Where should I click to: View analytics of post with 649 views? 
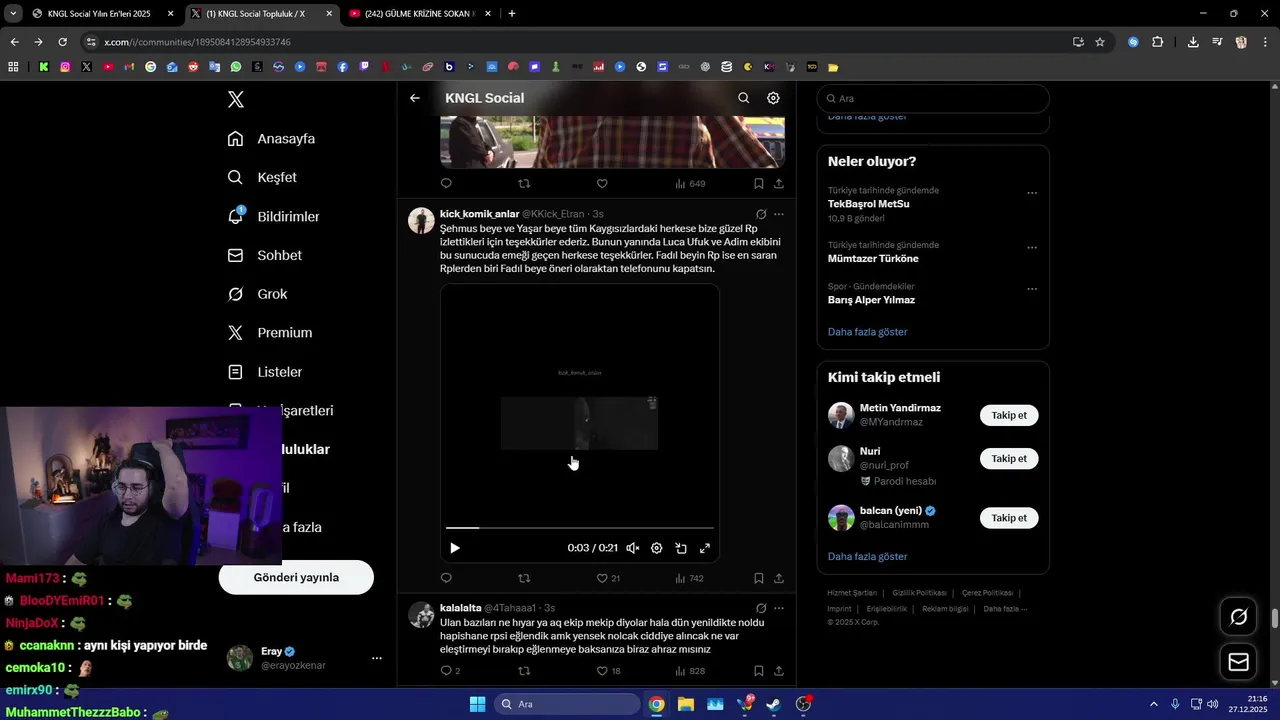tap(690, 184)
